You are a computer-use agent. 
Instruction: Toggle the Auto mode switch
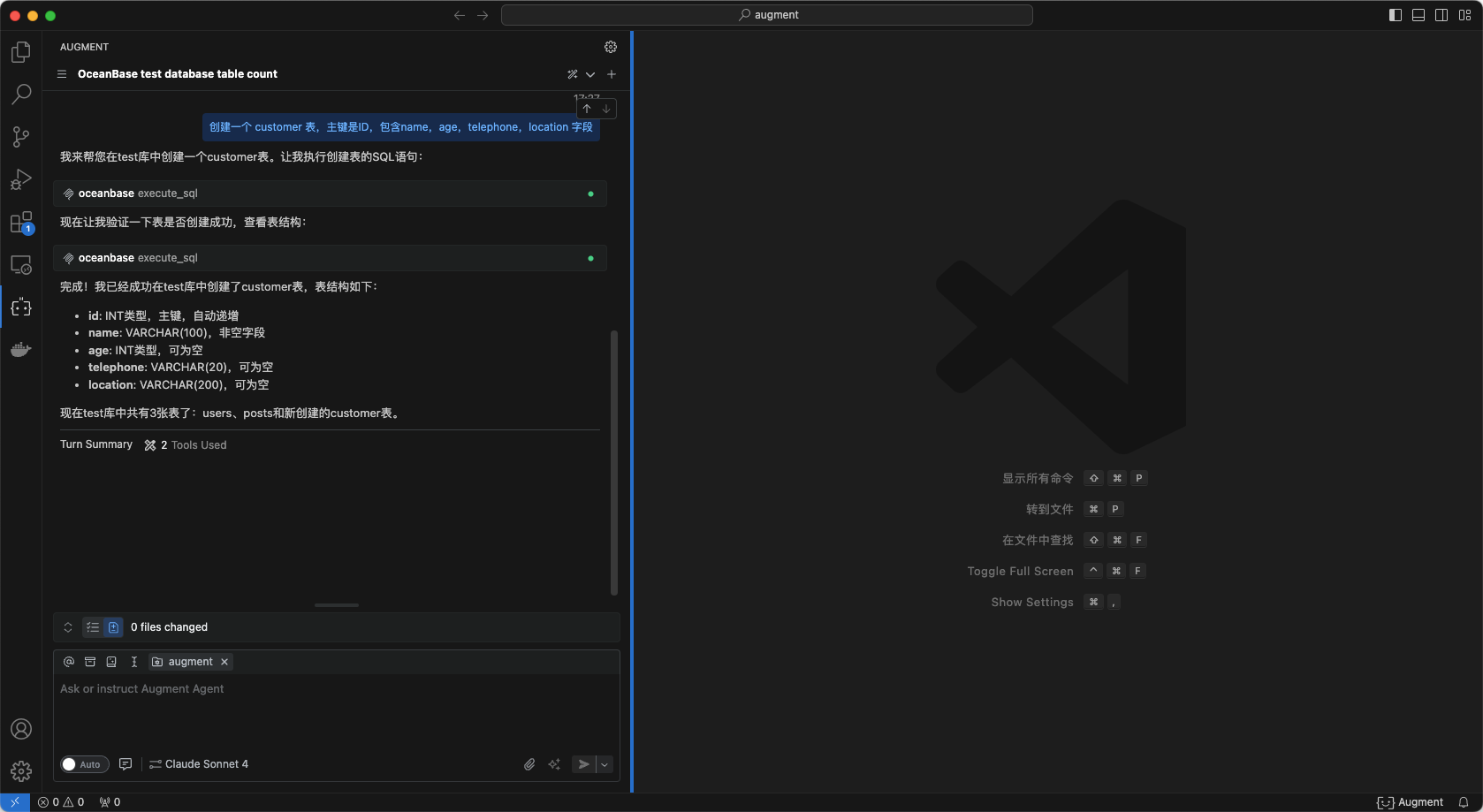(x=84, y=764)
